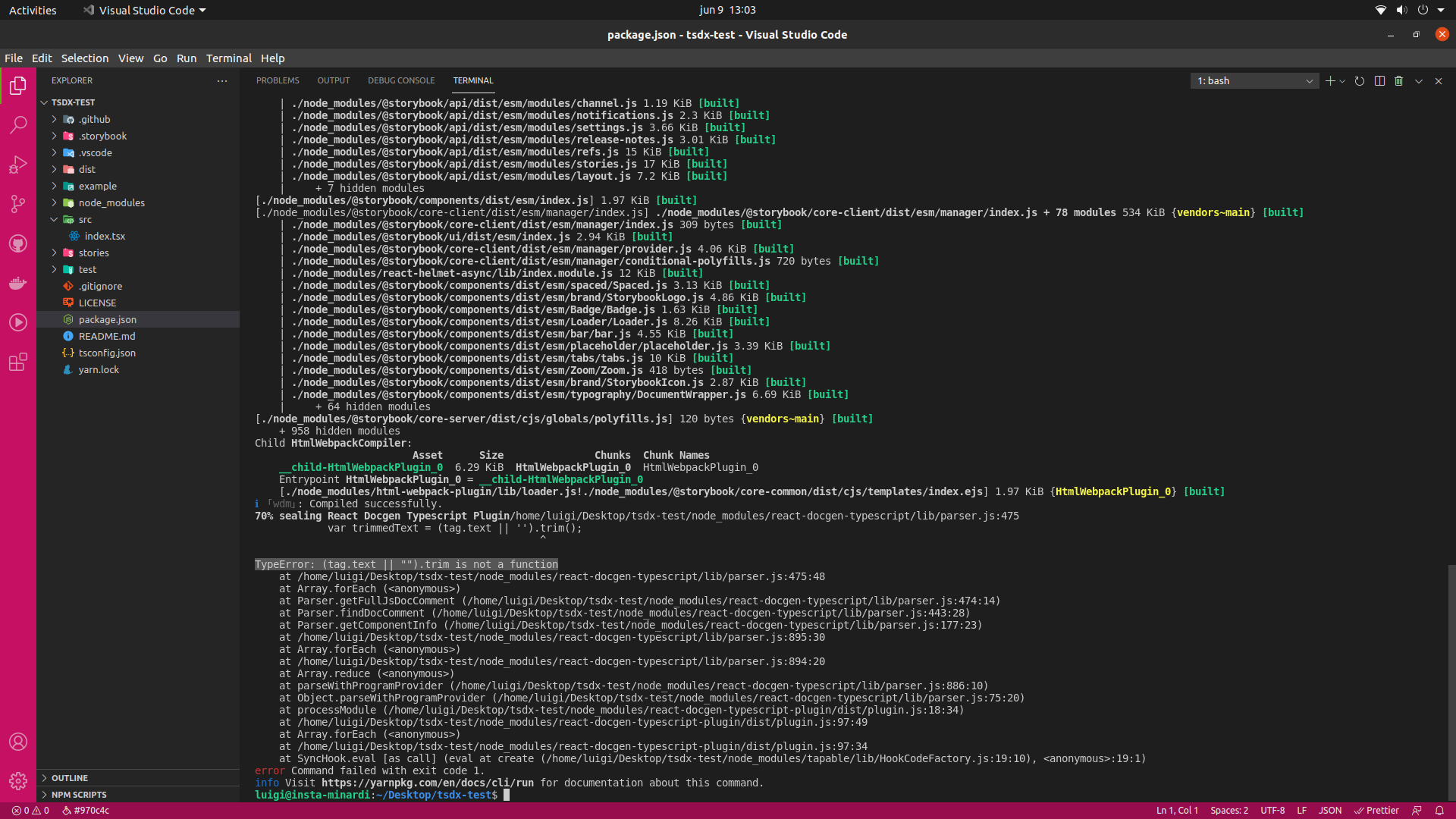This screenshot has height=819, width=1456.
Task: Click the #970c4c color indicator
Action: coord(86,810)
